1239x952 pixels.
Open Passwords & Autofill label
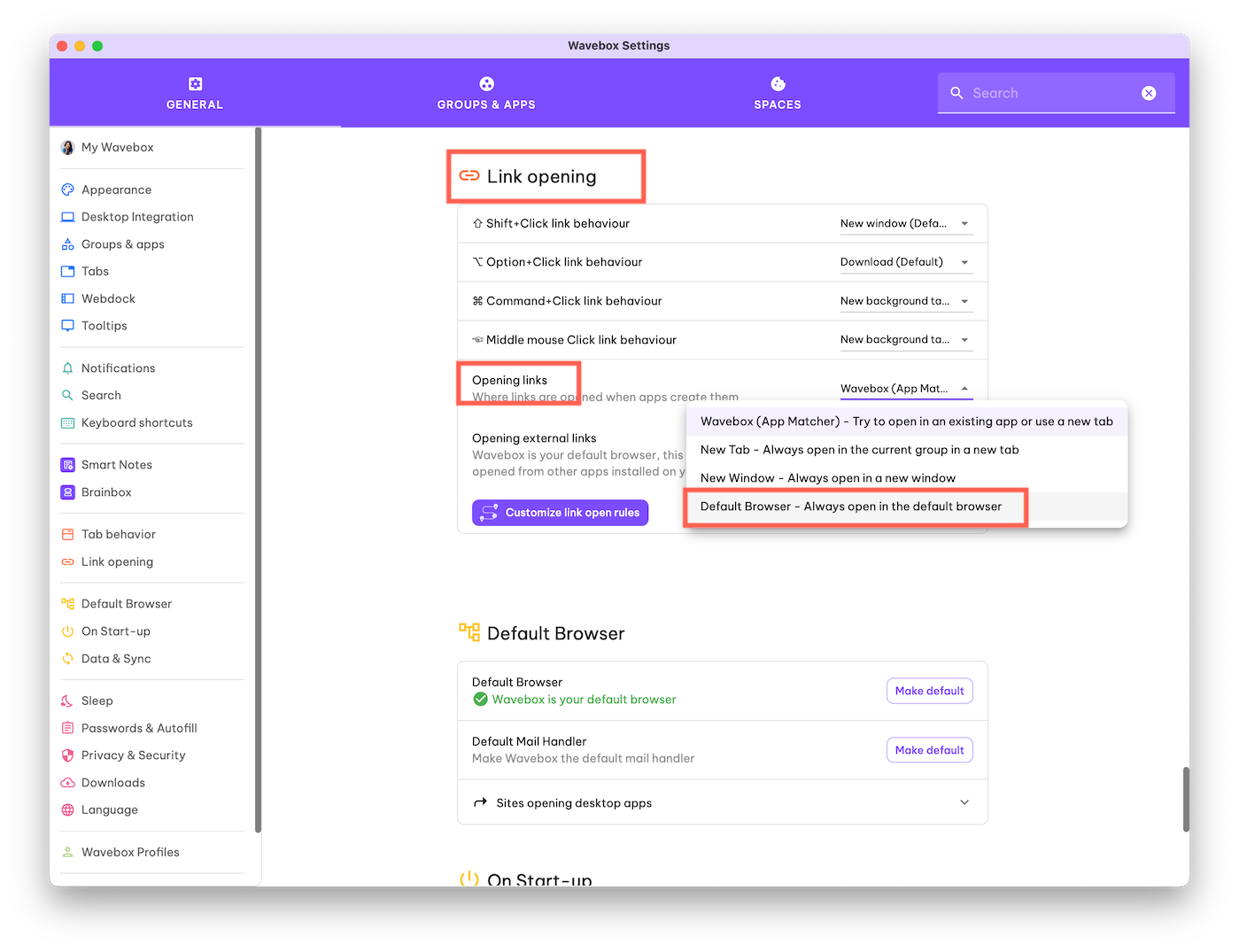[x=139, y=728]
